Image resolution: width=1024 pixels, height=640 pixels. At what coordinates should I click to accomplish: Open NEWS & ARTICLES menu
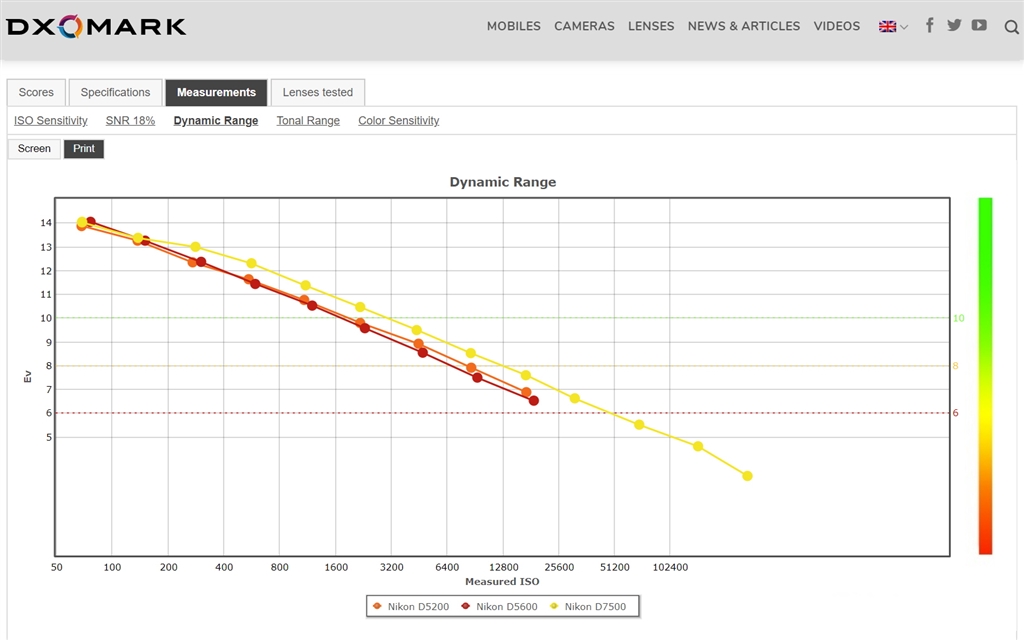[743, 26]
